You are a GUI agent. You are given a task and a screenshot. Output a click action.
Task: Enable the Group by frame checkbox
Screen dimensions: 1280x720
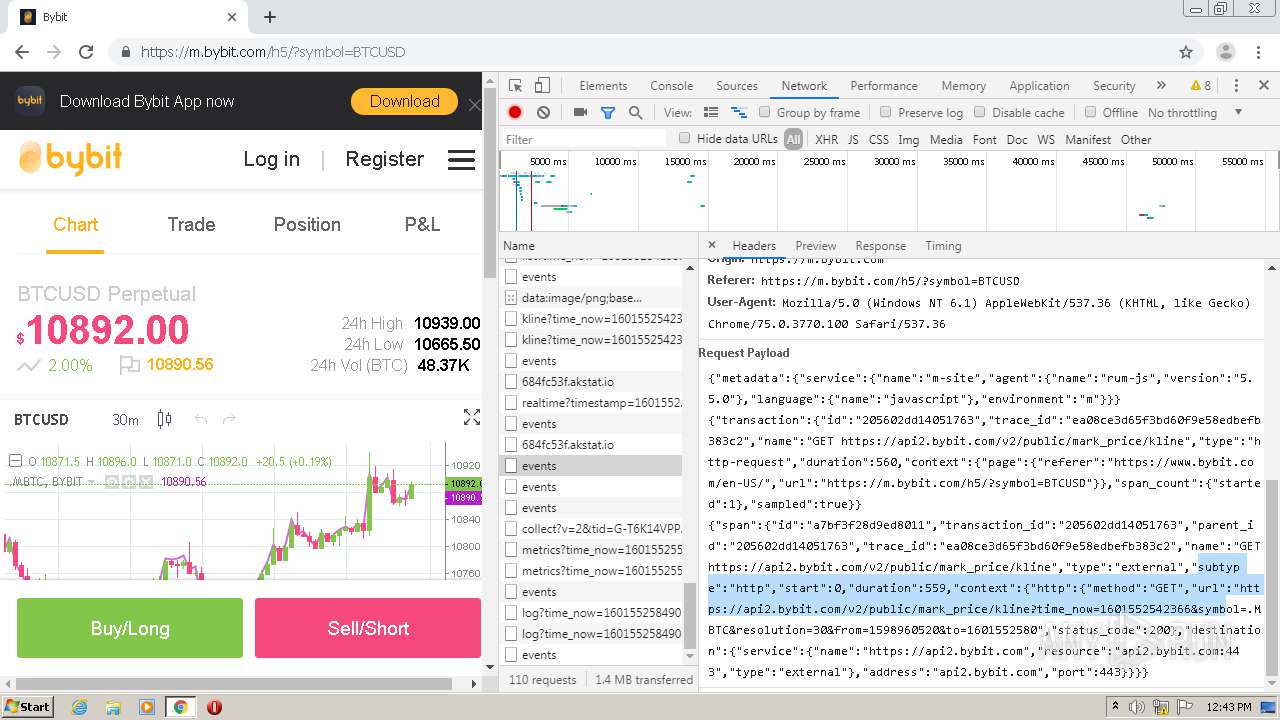(x=765, y=113)
